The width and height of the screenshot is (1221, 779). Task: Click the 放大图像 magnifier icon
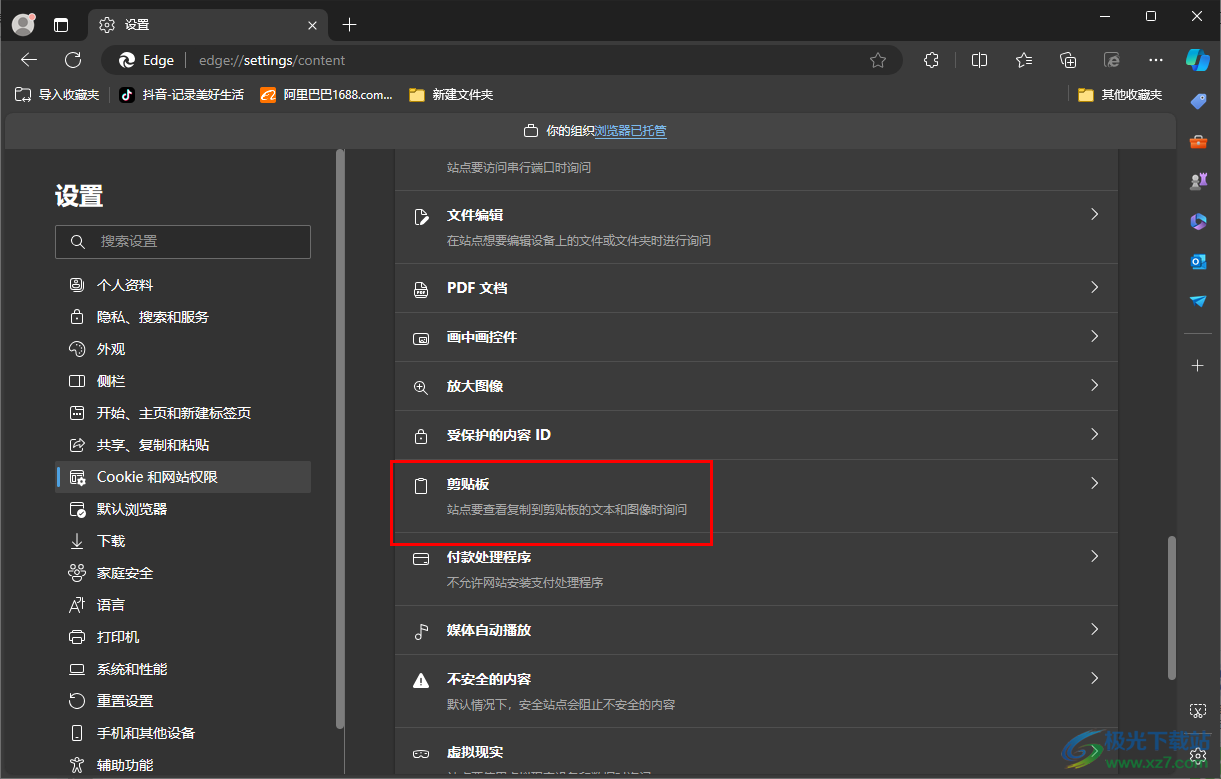[422, 387]
